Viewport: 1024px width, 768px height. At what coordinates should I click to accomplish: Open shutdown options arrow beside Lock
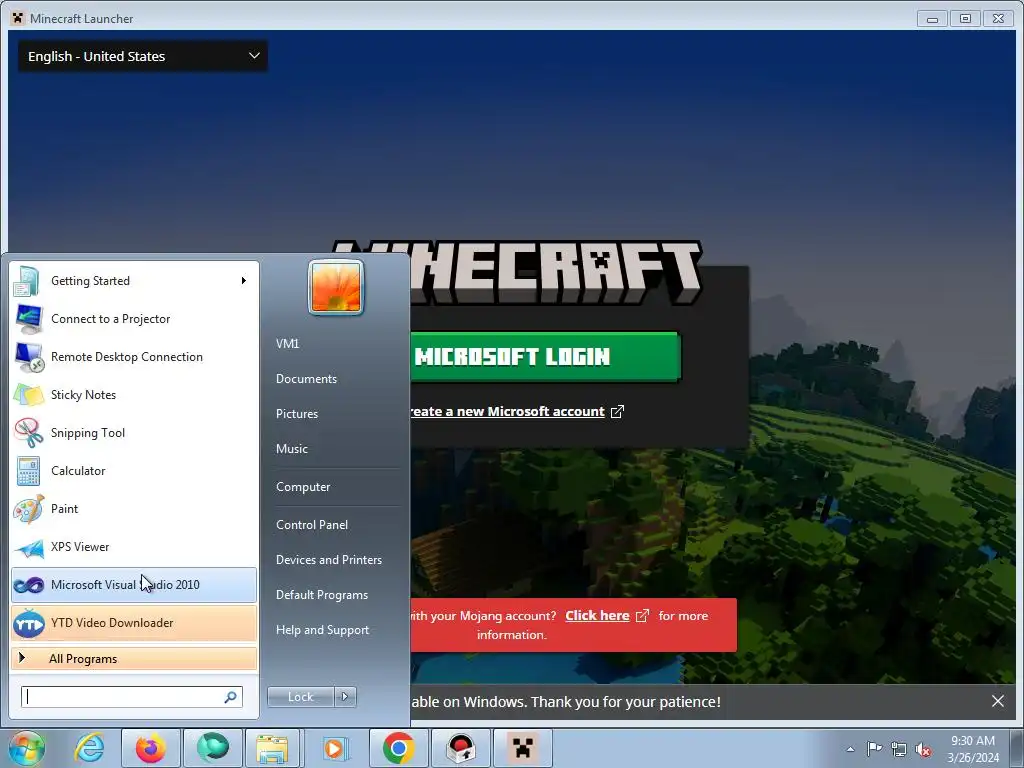[x=345, y=697]
